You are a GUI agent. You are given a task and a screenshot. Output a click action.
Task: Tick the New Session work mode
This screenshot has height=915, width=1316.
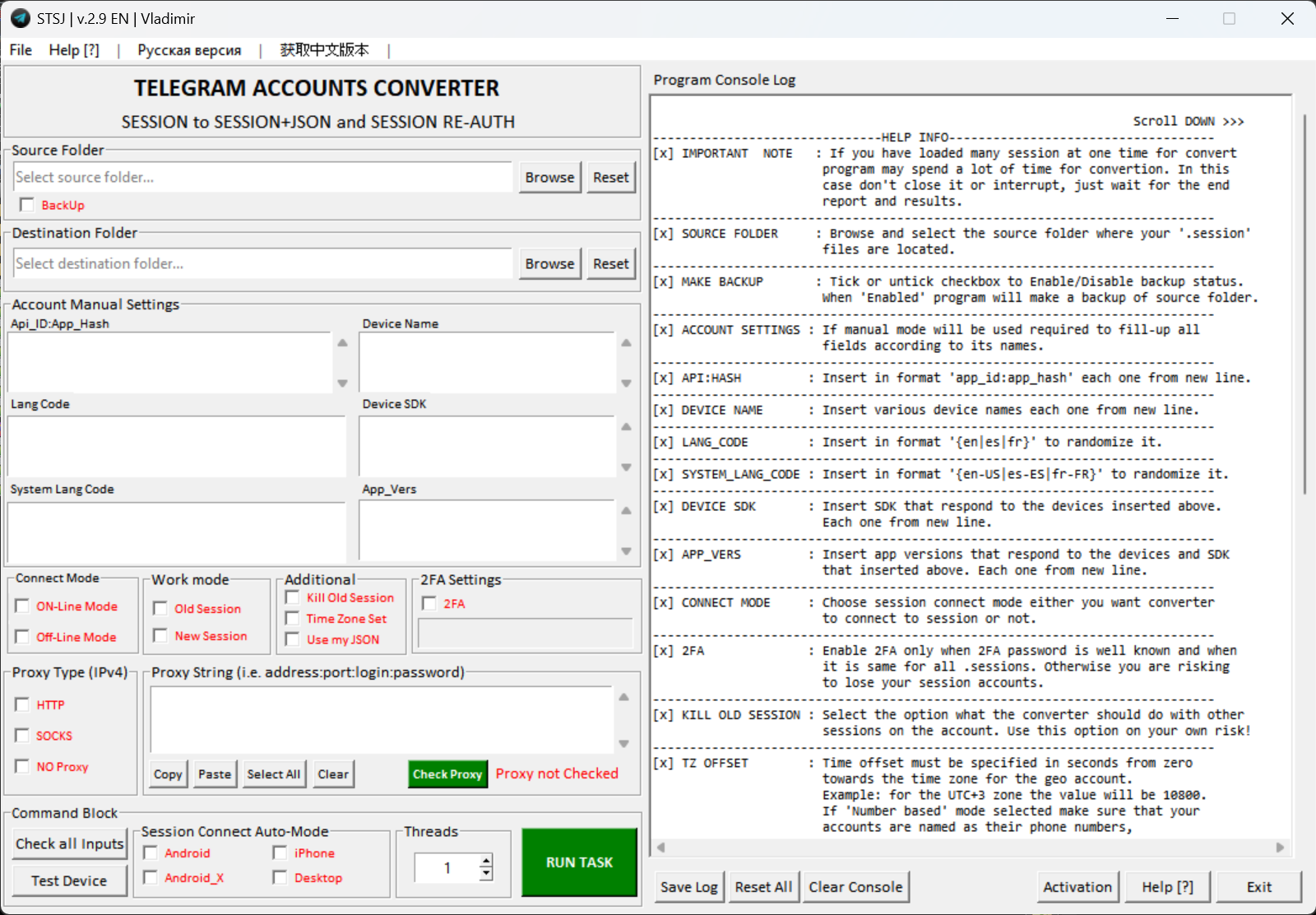click(x=160, y=635)
